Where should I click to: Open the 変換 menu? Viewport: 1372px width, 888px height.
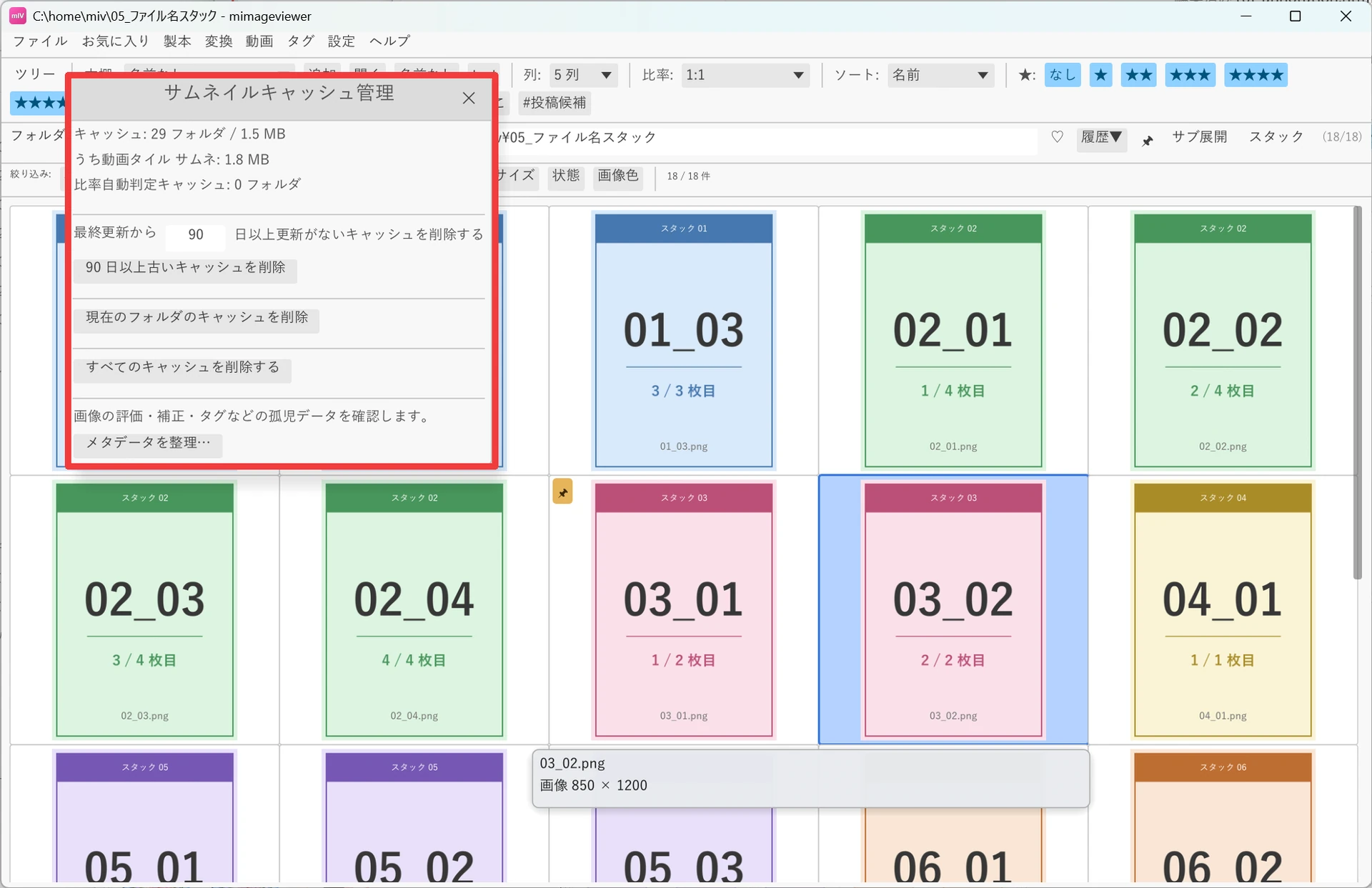click(x=219, y=41)
